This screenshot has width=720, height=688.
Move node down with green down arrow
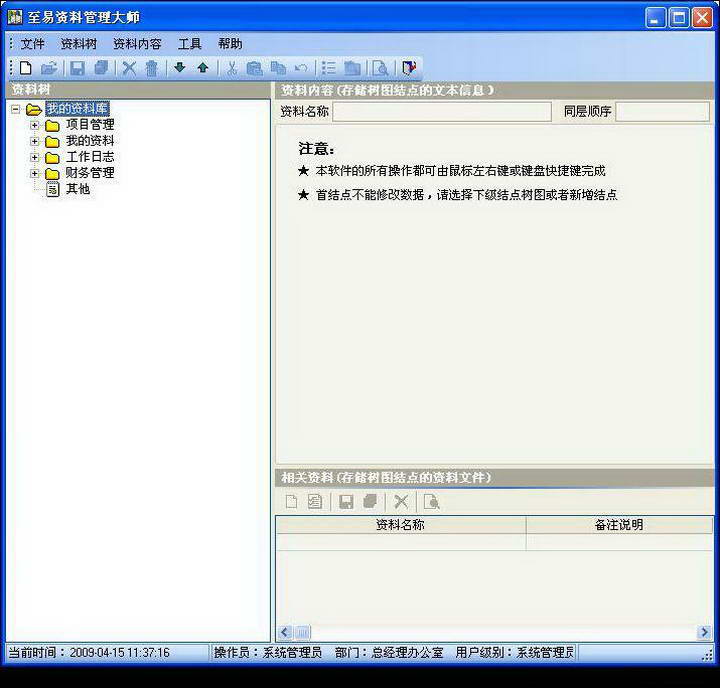click(180, 68)
